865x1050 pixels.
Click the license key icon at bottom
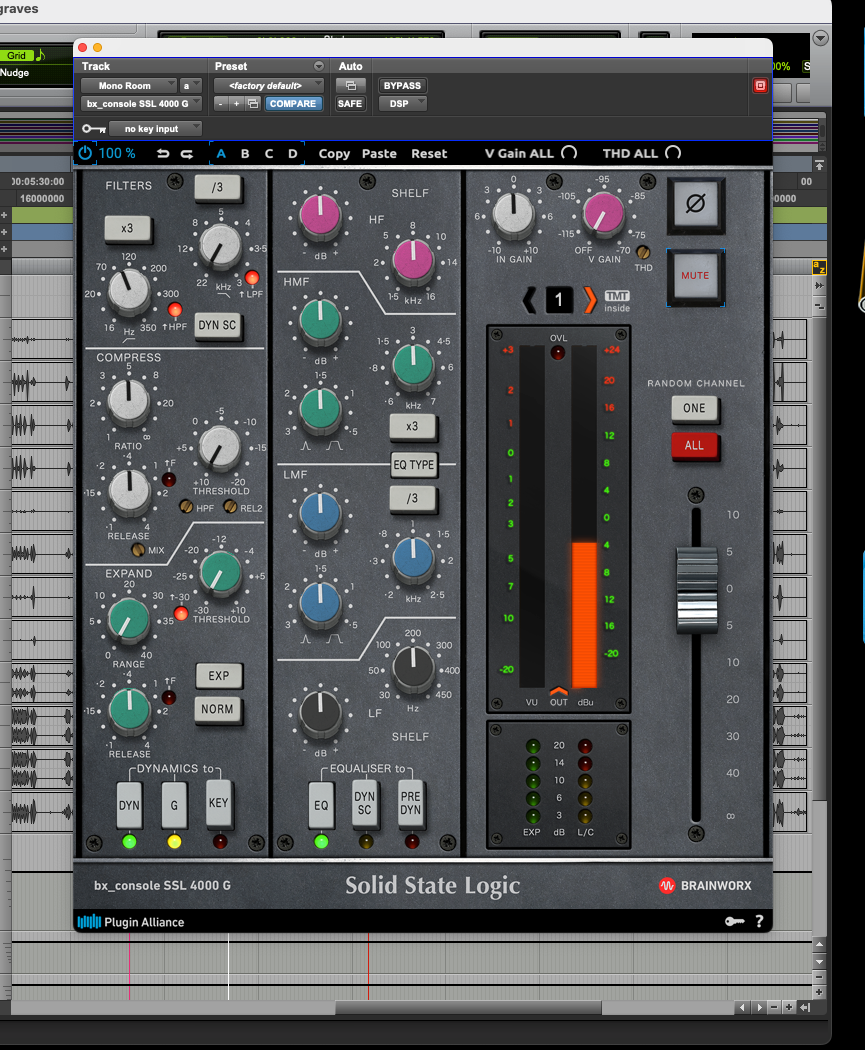[734, 921]
